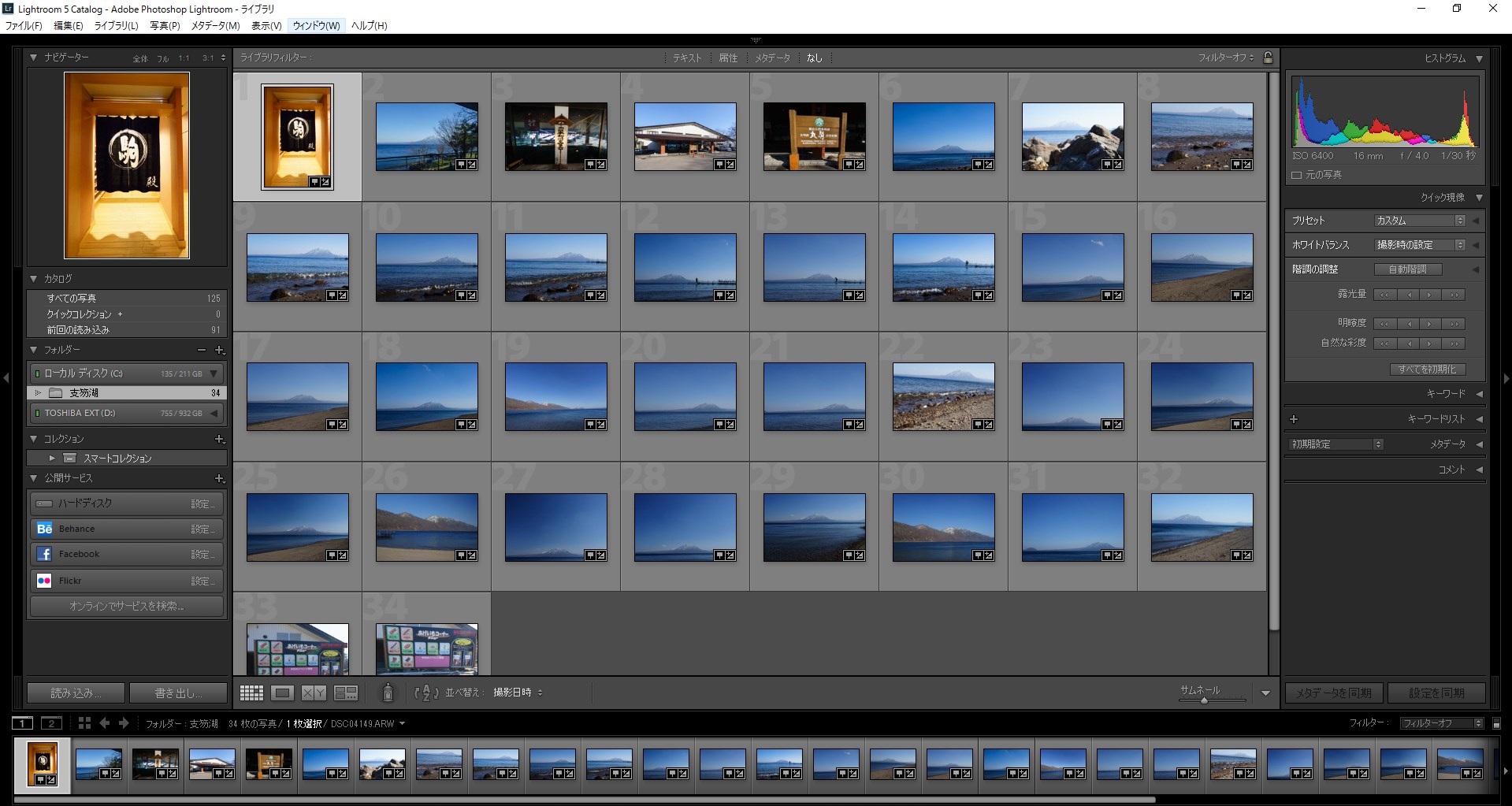Open the ウィンドウ menu

click(316, 25)
